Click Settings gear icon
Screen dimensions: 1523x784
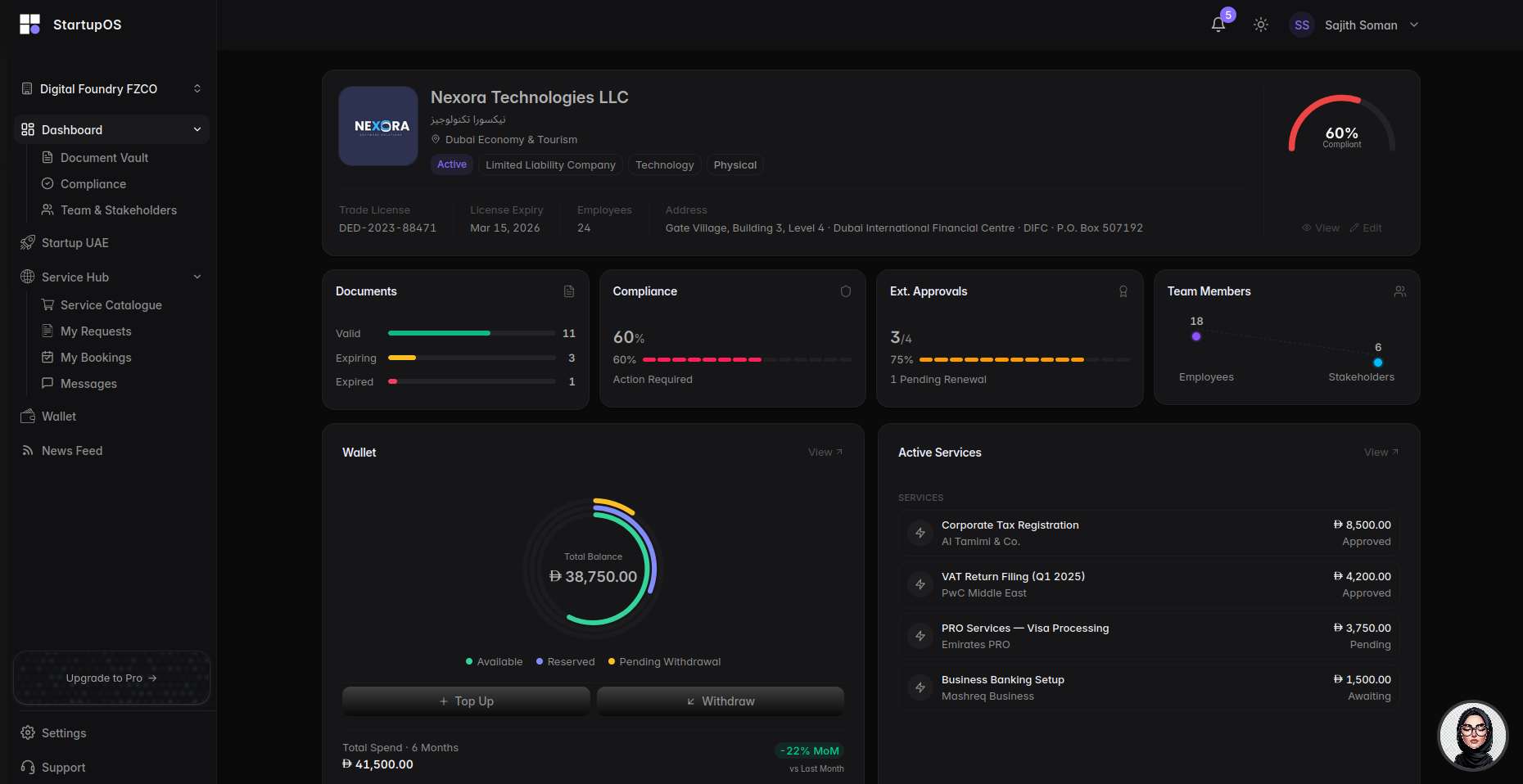point(28,732)
